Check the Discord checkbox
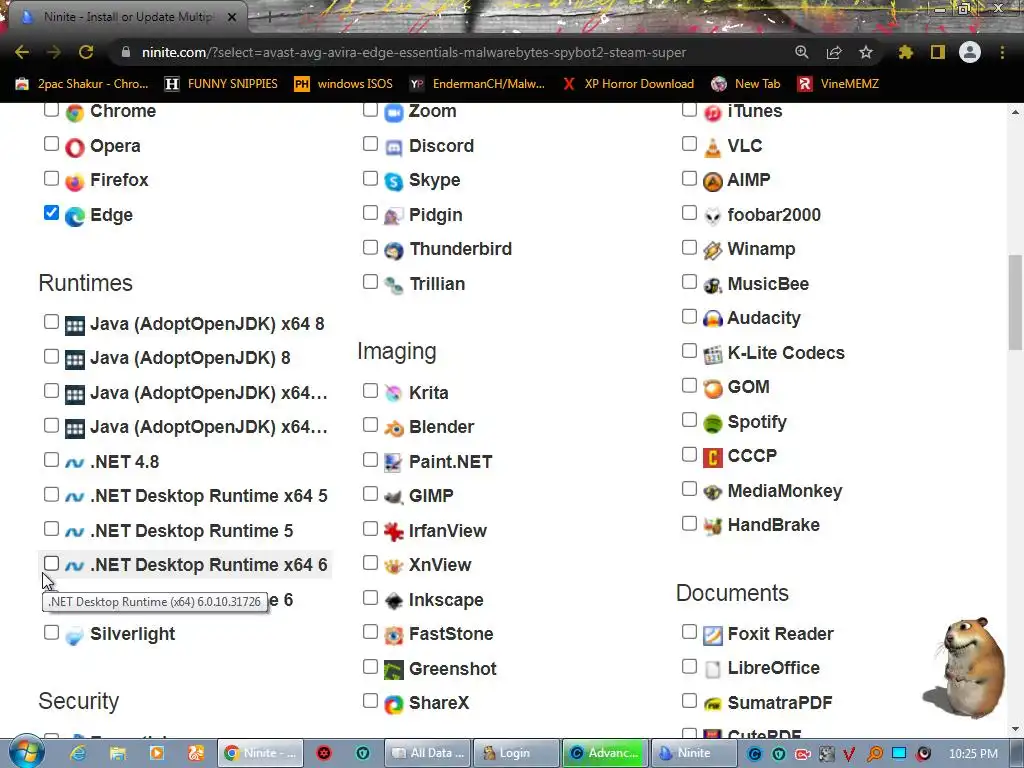This screenshot has height=768, width=1024. pos(370,144)
